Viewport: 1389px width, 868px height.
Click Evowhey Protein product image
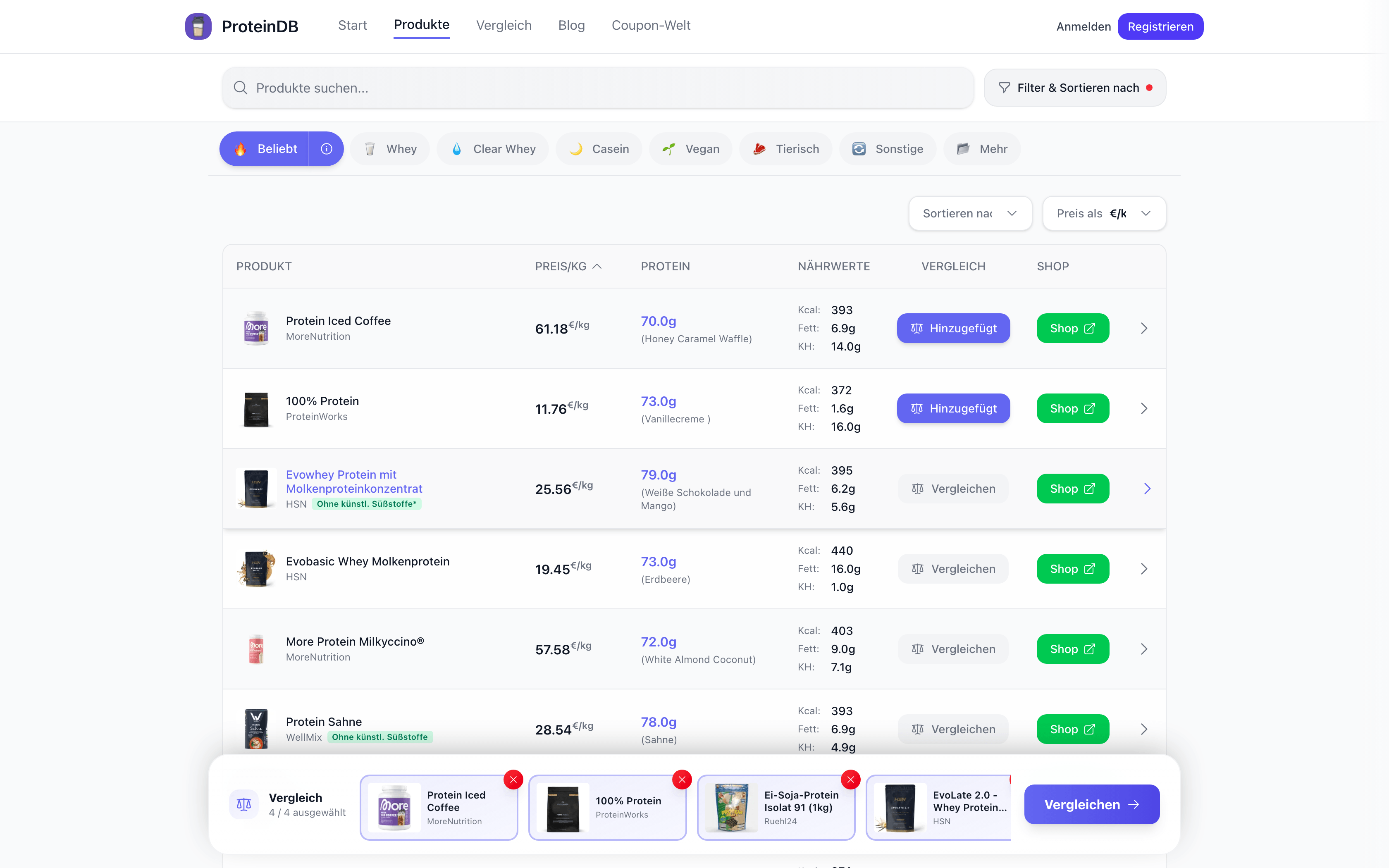pyautogui.click(x=256, y=489)
